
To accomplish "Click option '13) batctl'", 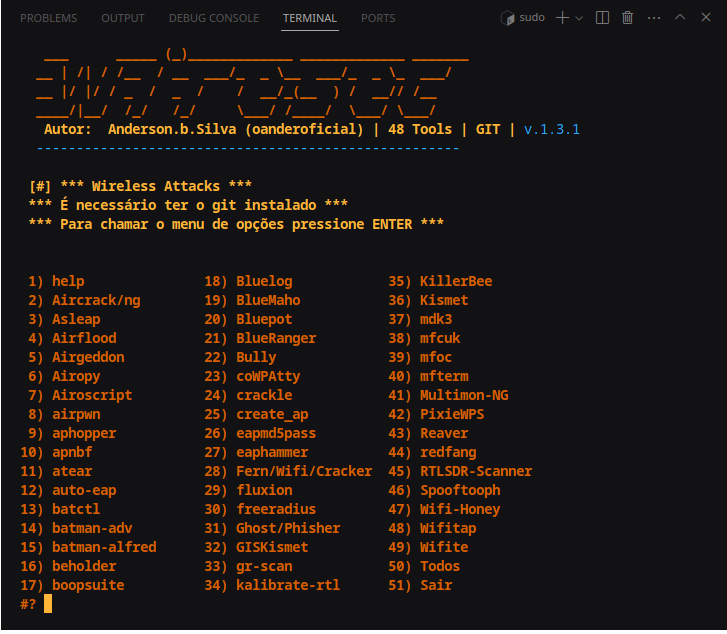I will click(60, 509).
